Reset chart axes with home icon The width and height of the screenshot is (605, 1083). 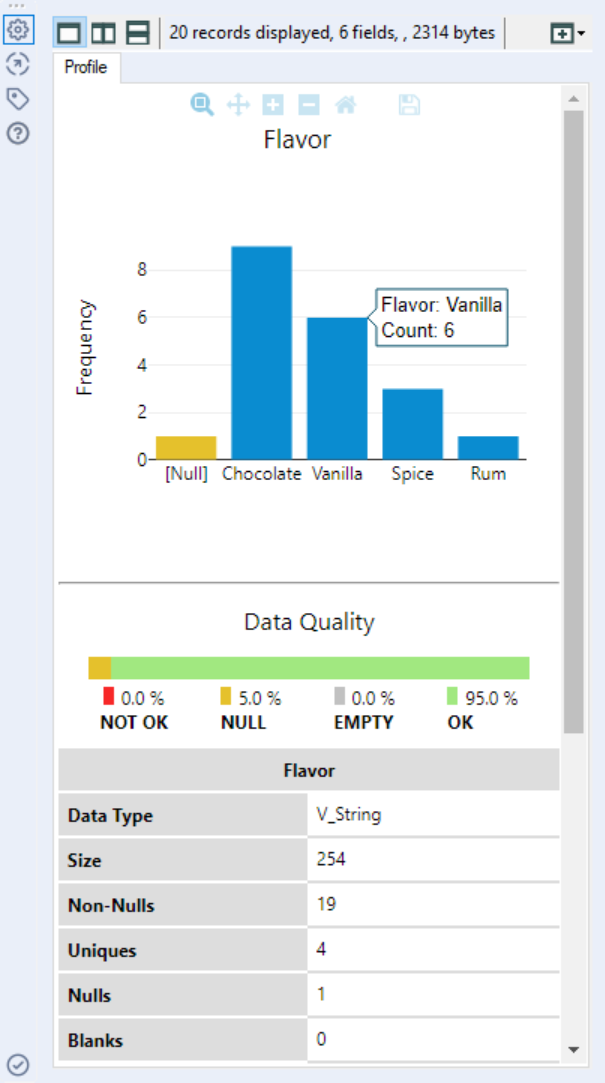pos(345,104)
